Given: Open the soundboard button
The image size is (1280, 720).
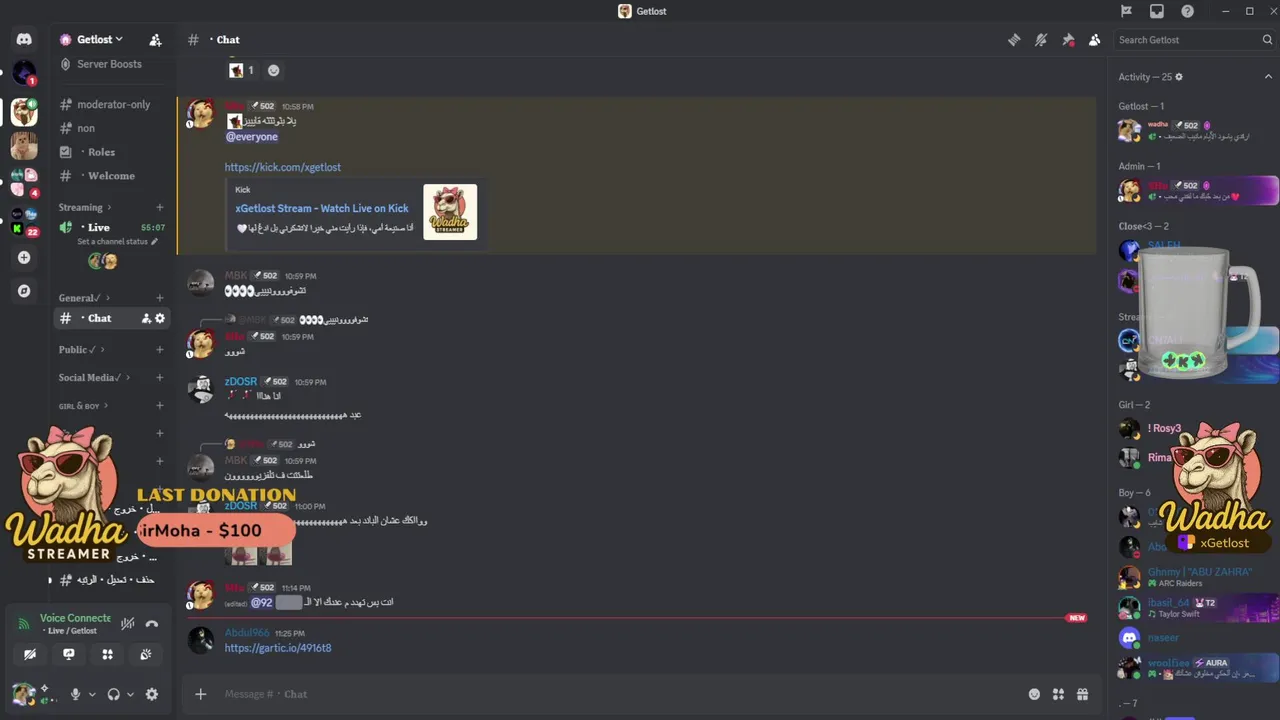Looking at the screenshot, I should click(x=146, y=654).
